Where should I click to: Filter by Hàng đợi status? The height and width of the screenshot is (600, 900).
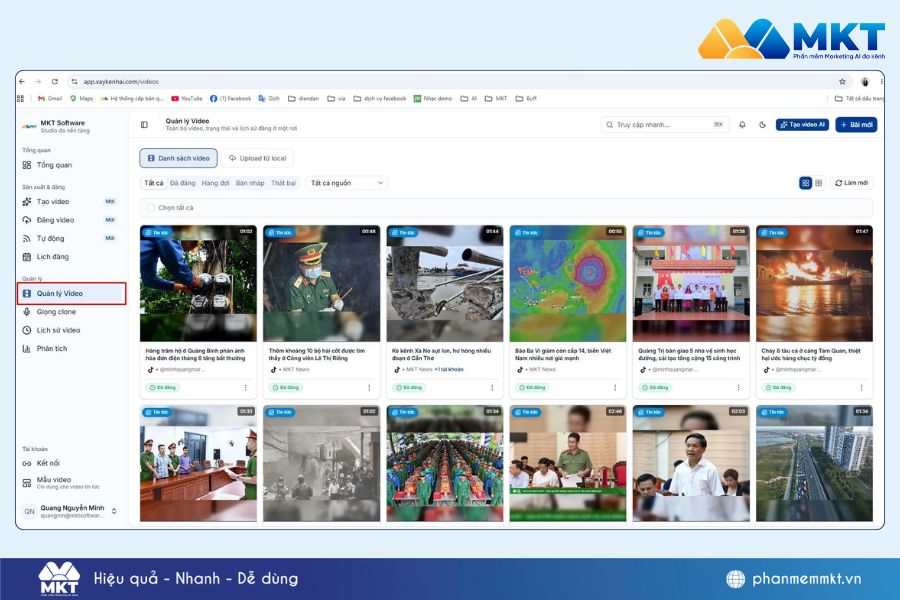[215, 183]
